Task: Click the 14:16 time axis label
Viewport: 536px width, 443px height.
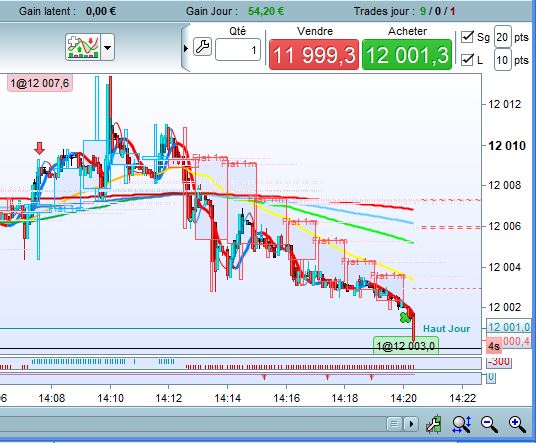Action: (x=286, y=398)
